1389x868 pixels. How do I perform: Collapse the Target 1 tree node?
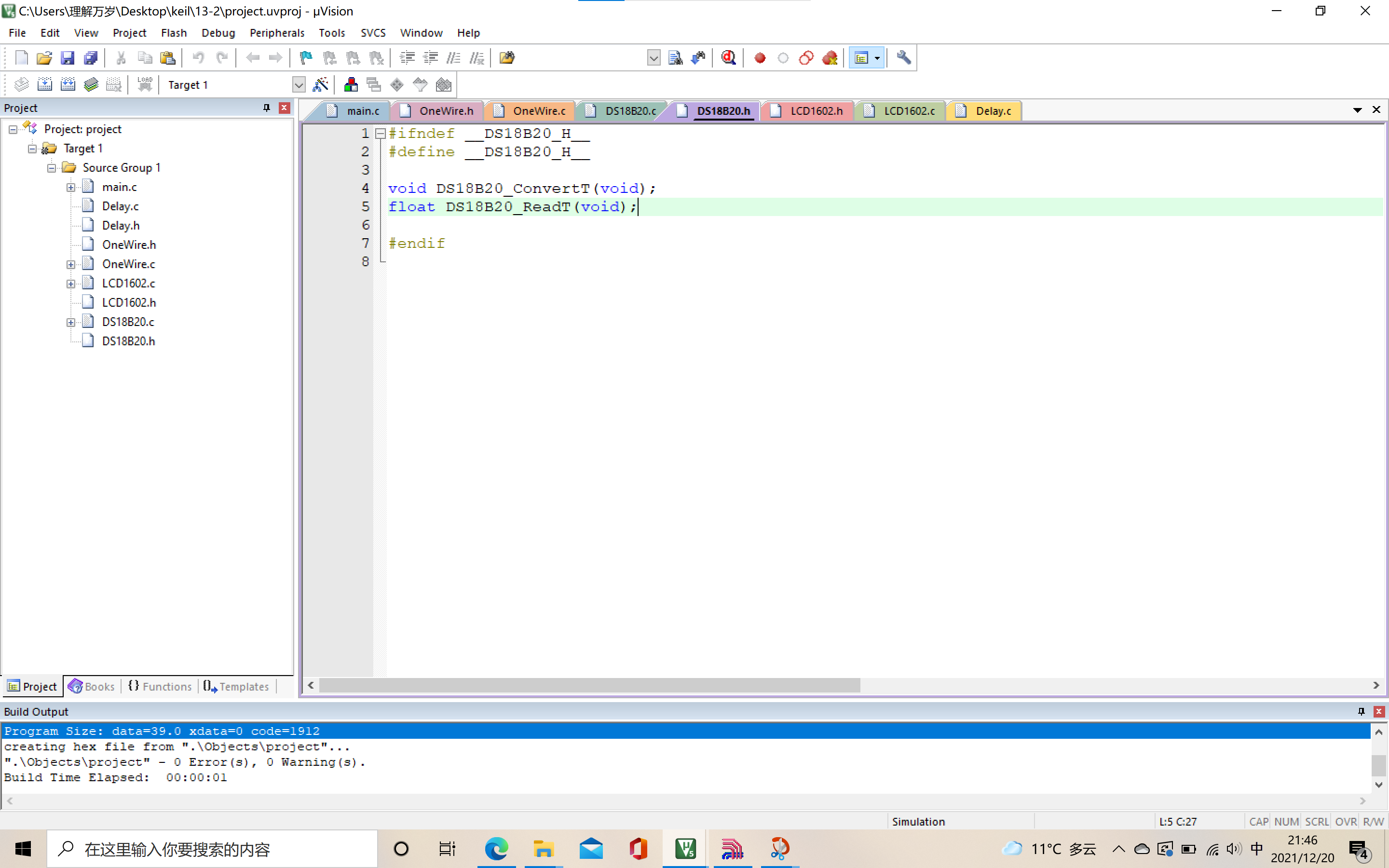tap(32, 149)
